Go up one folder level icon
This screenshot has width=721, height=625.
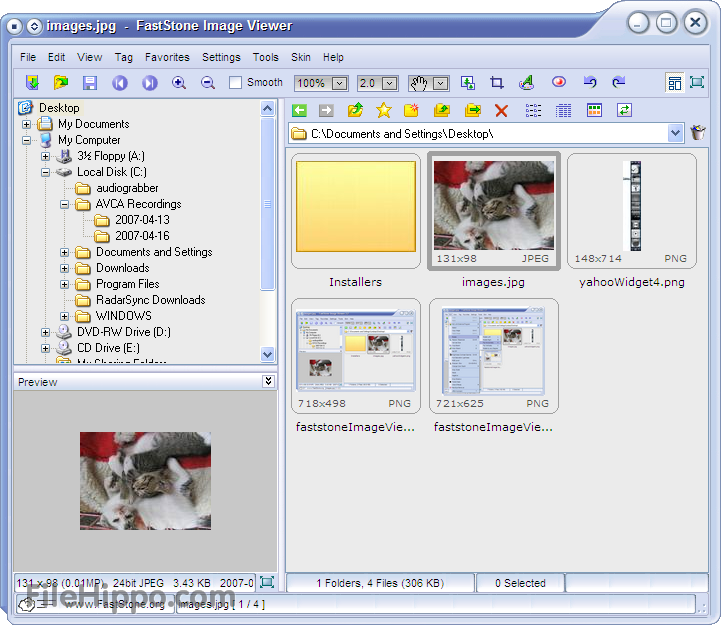[355, 110]
